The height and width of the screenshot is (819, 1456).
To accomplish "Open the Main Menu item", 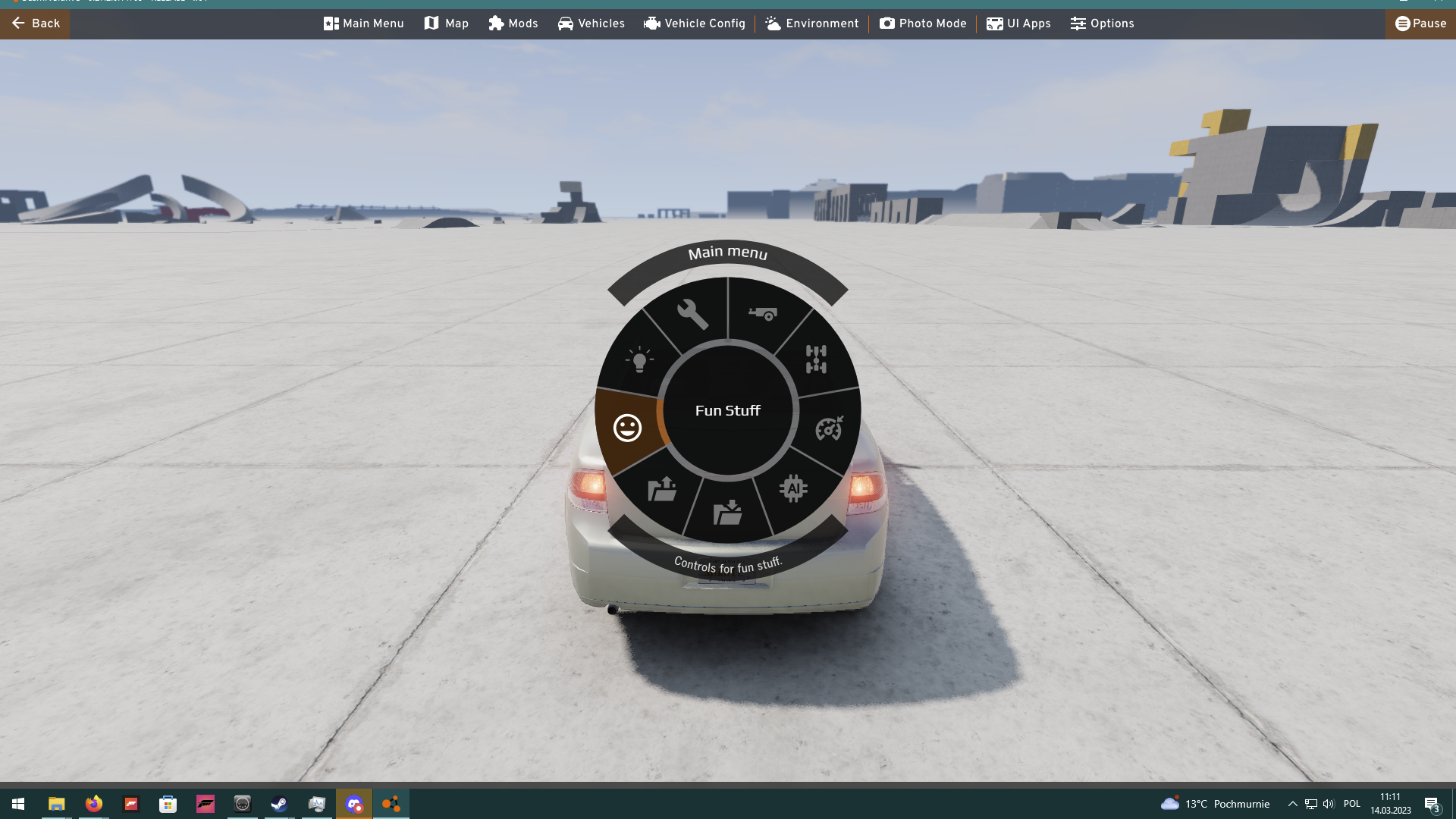I will [364, 24].
